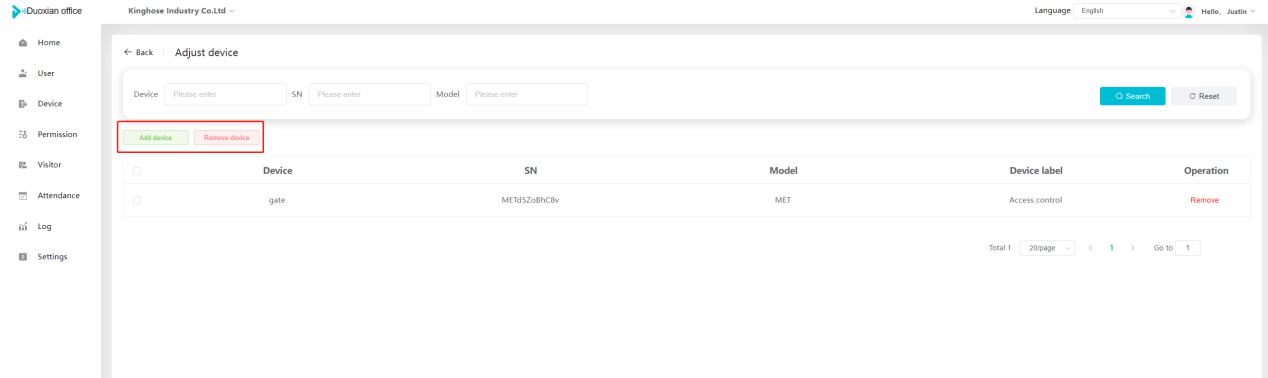This screenshot has width=1268, height=378.
Task: Click the Device column header
Action: [x=277, y=170]
